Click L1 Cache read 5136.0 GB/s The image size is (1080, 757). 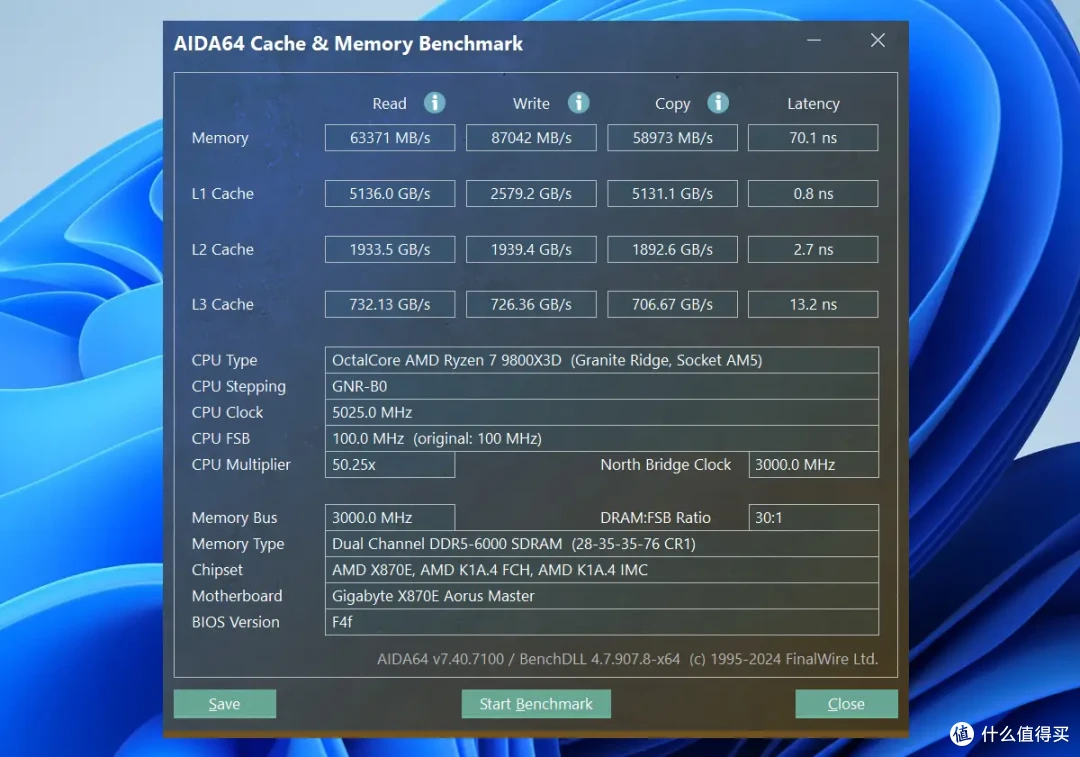[390, 194]
